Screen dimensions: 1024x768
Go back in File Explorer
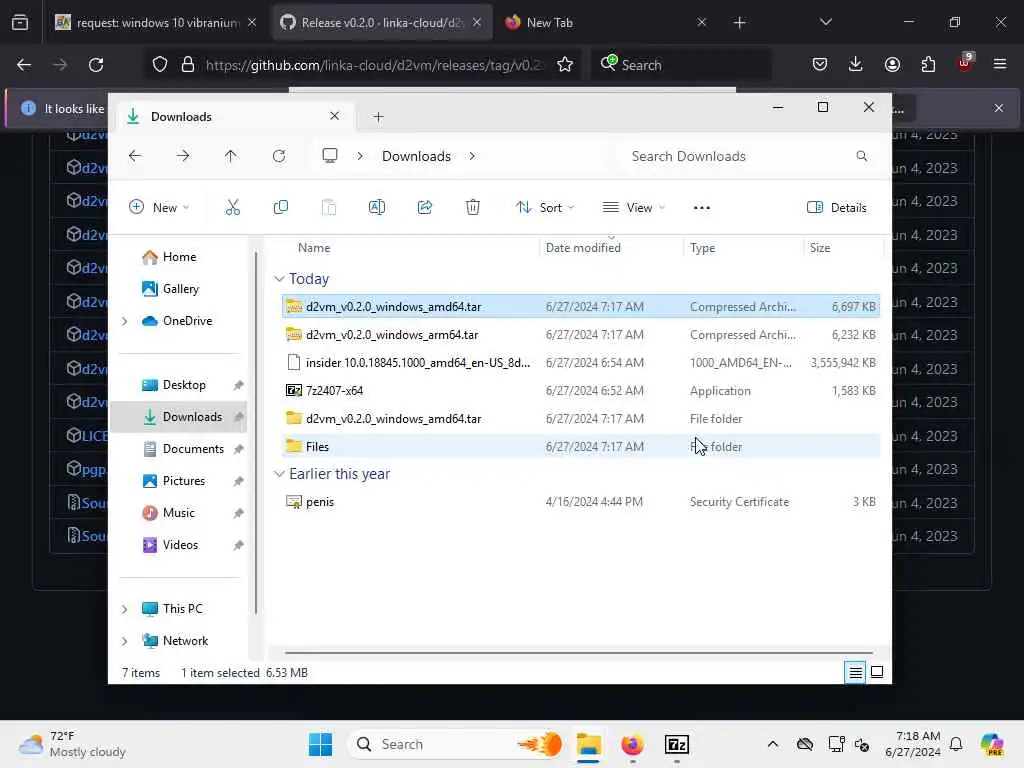135,156
